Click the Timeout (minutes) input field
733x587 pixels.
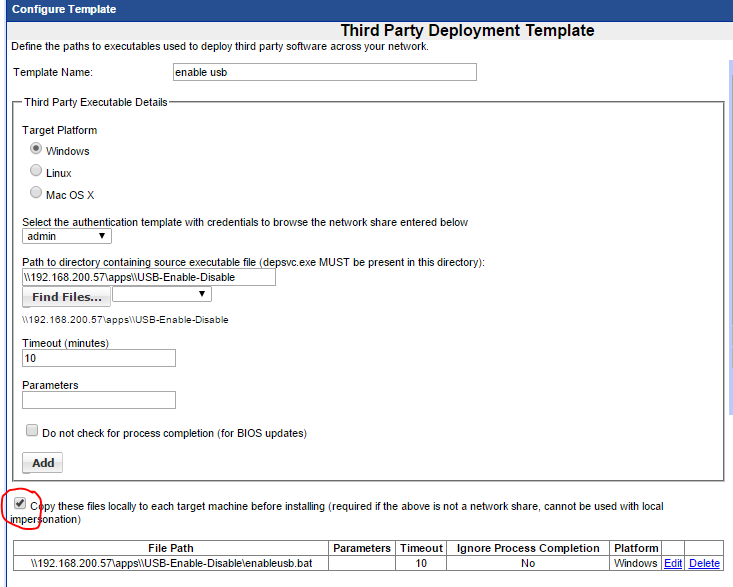(99, 358)
